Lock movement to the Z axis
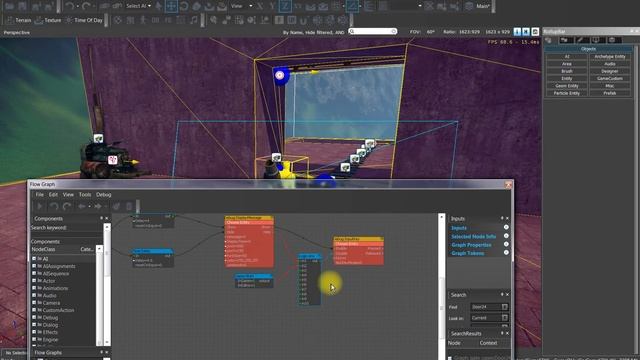Image resolution: width=640 pixels, height=360 pixels. point(284,6)
